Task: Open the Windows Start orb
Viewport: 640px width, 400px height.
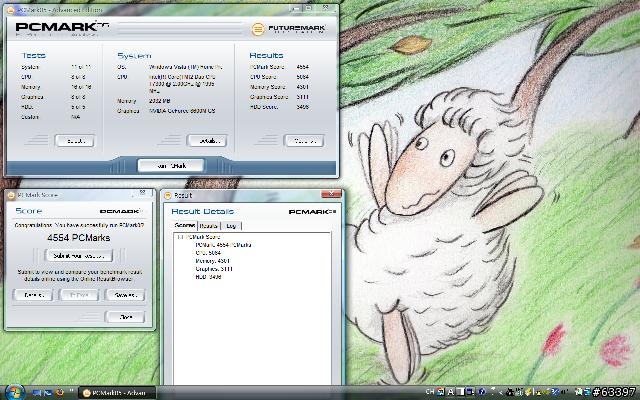Action: (x=15, y=392)
